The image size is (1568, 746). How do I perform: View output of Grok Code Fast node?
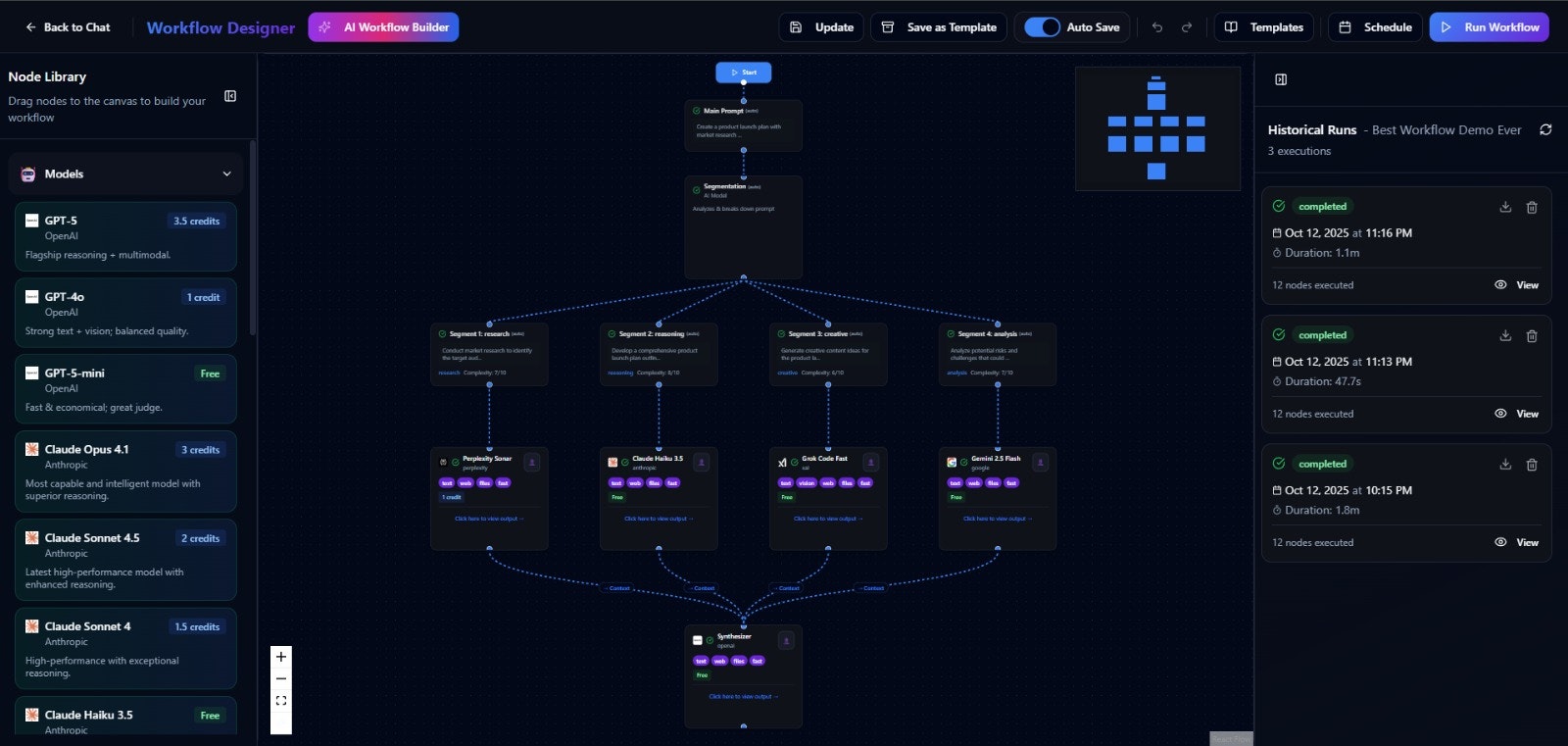coord(828,519)
